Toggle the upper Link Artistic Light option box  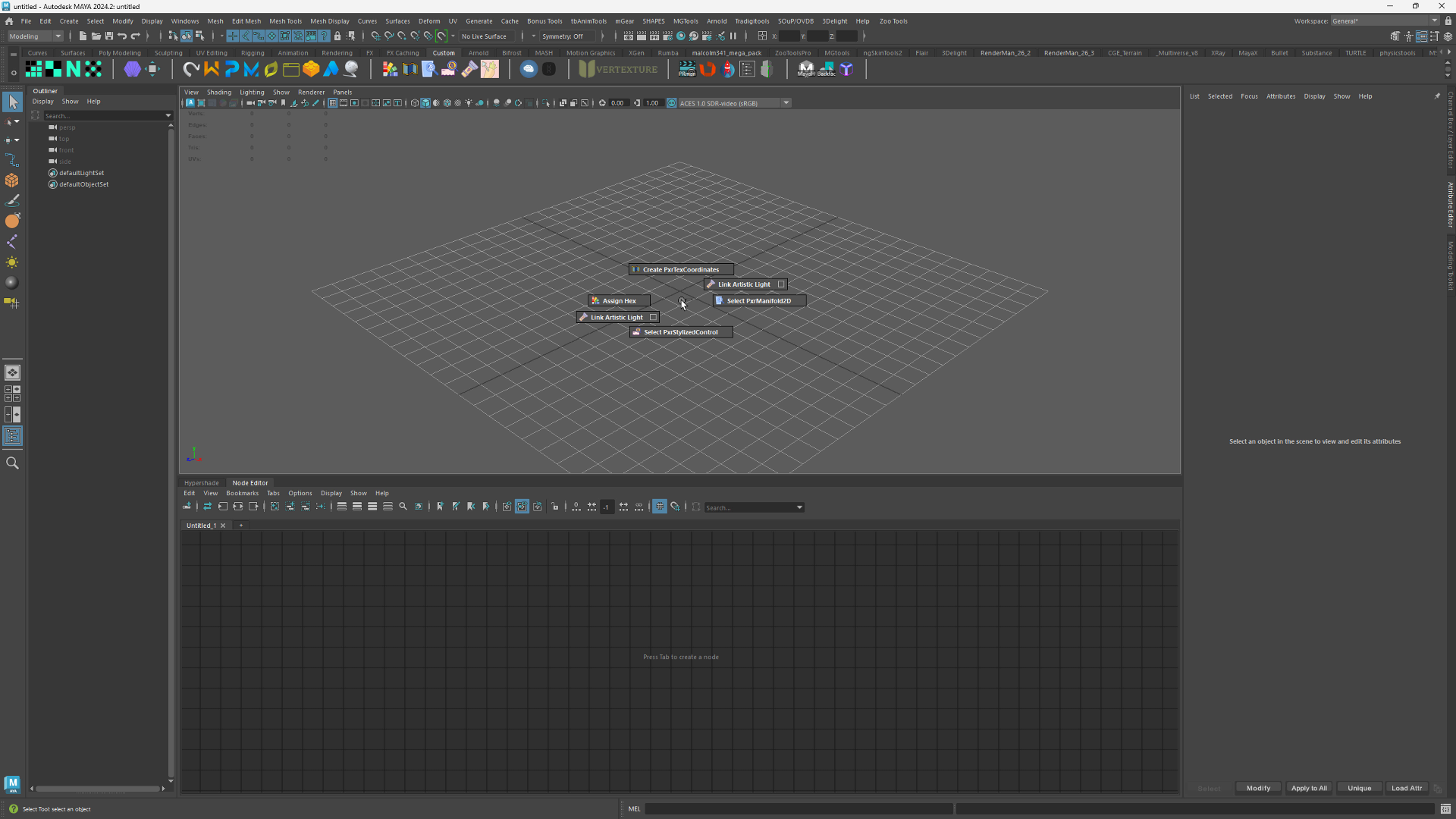781,284
